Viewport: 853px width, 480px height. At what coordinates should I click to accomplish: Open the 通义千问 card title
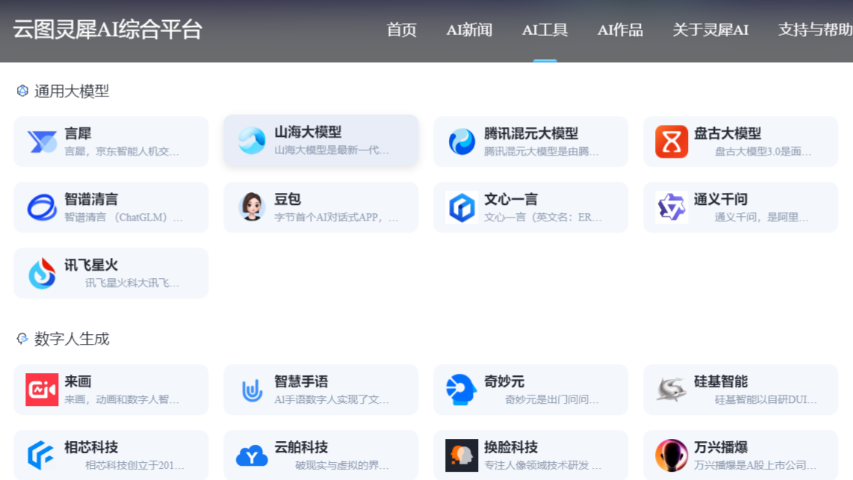click(720, 199)
